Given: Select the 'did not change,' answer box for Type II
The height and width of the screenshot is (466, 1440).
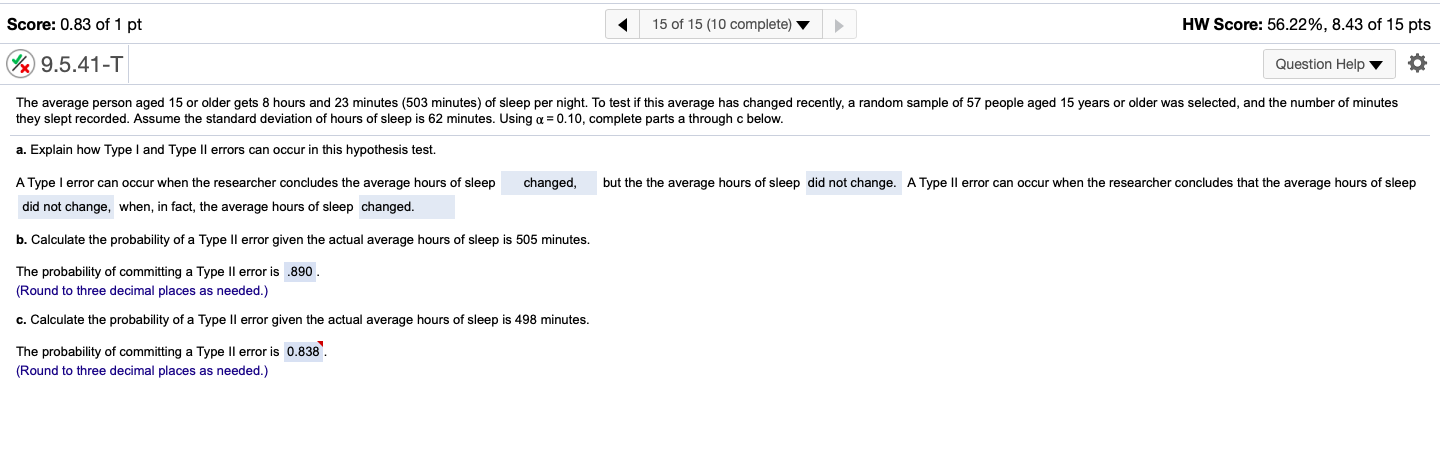Looking at the screenshot, I should point(67,207).
